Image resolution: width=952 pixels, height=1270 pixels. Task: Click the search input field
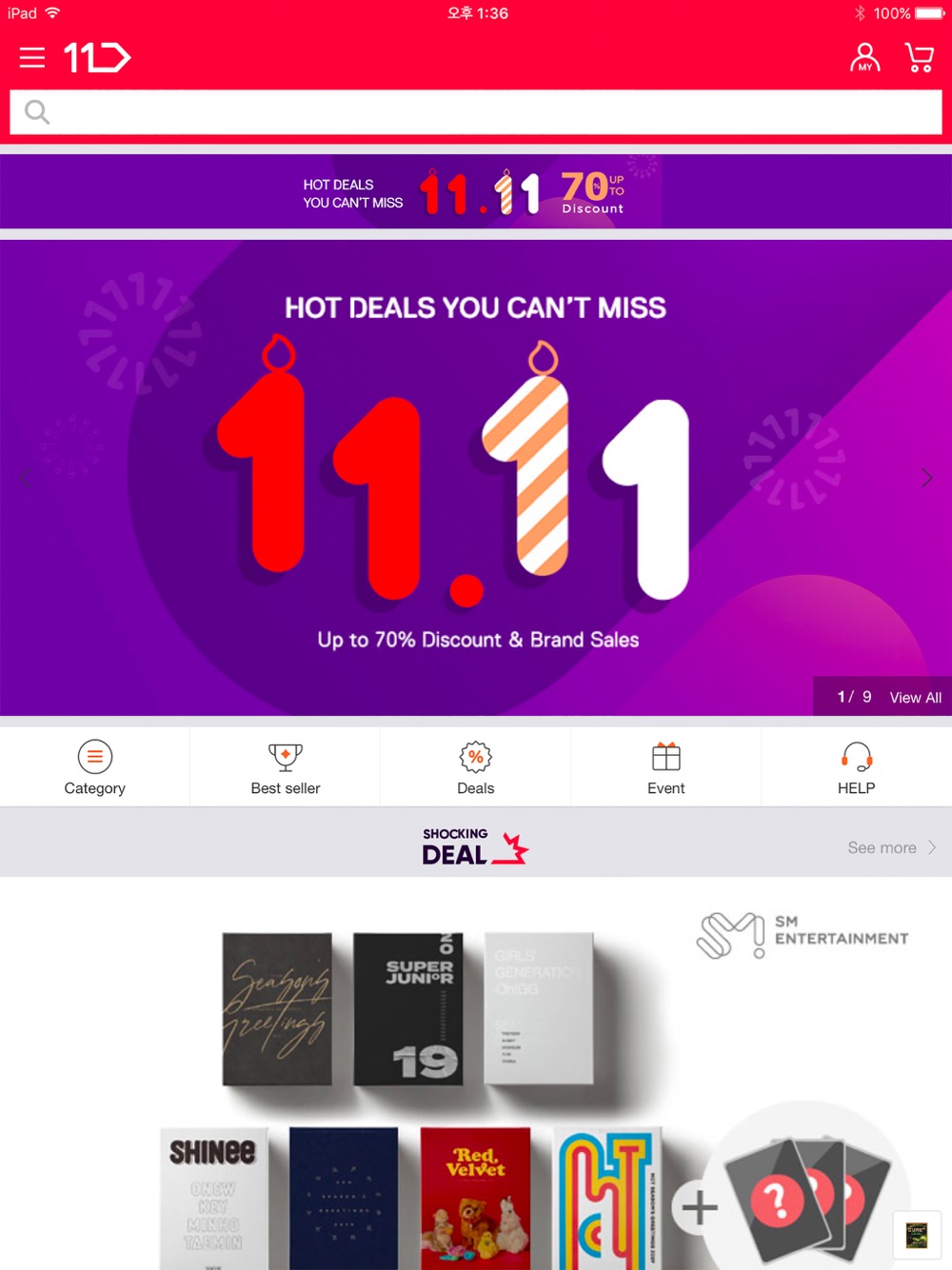click(x=476, y=112)
